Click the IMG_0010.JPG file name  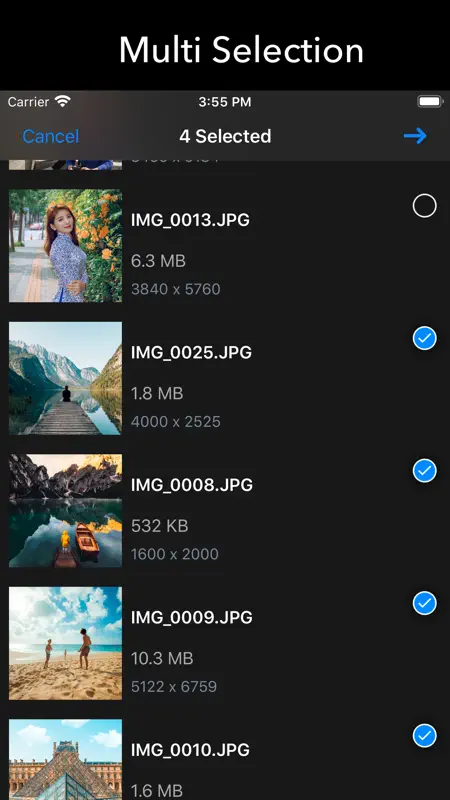tap(190, 750)
